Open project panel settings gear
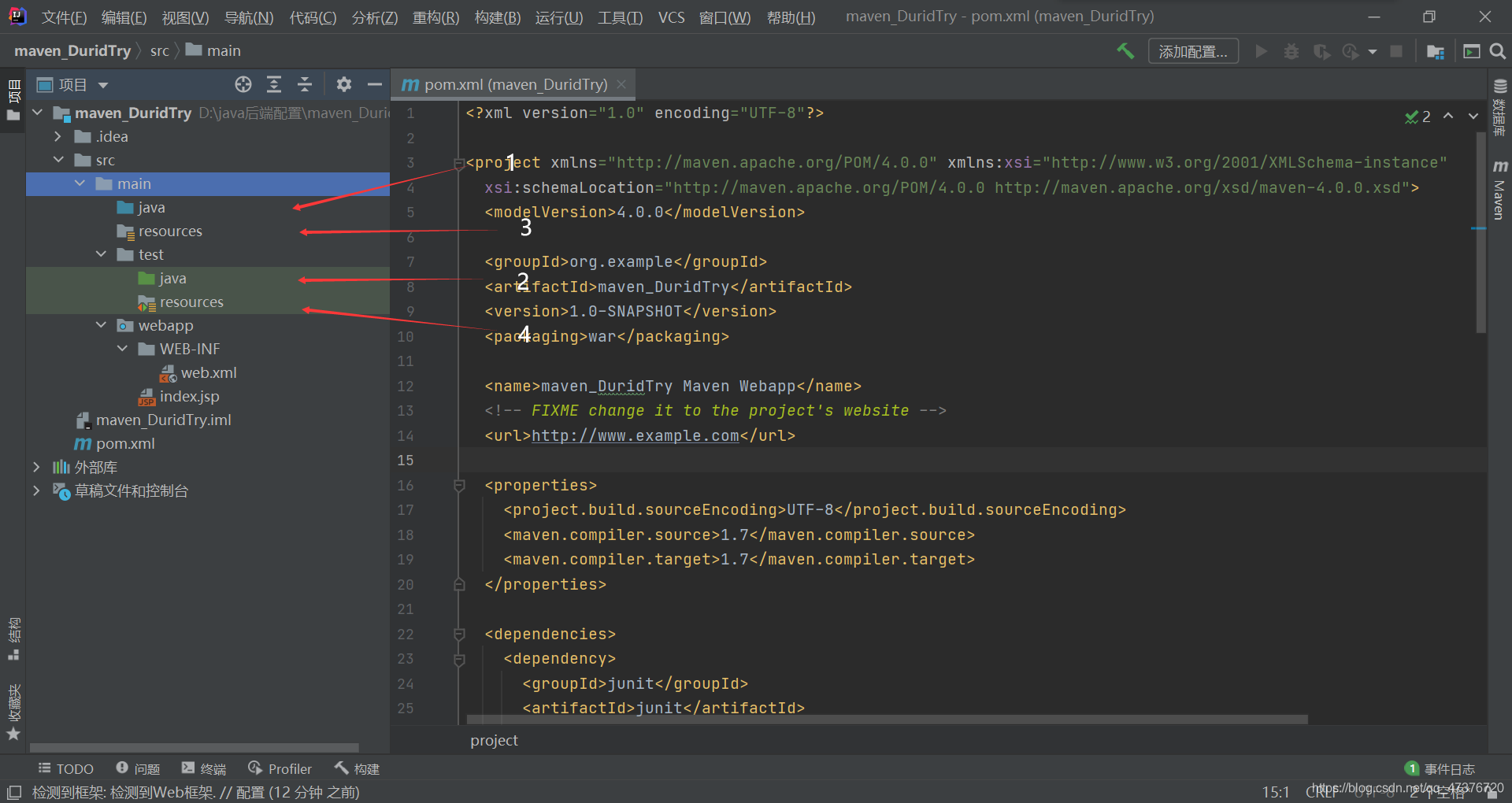 344,84
